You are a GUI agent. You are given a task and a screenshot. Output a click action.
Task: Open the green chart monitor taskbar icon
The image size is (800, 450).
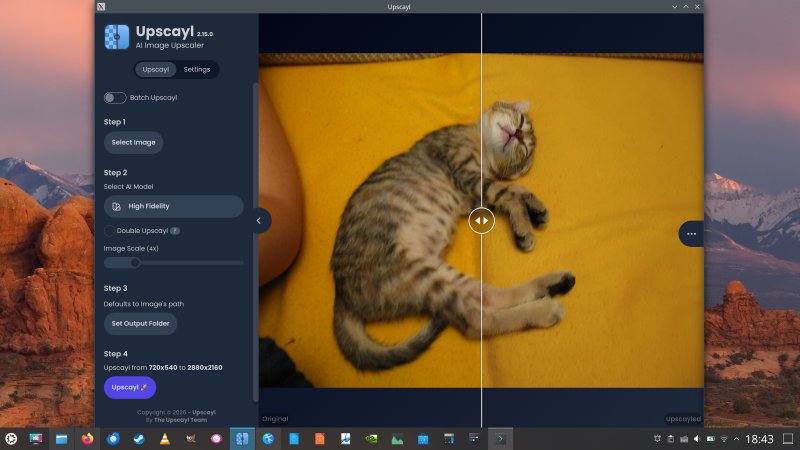point(397,439)
